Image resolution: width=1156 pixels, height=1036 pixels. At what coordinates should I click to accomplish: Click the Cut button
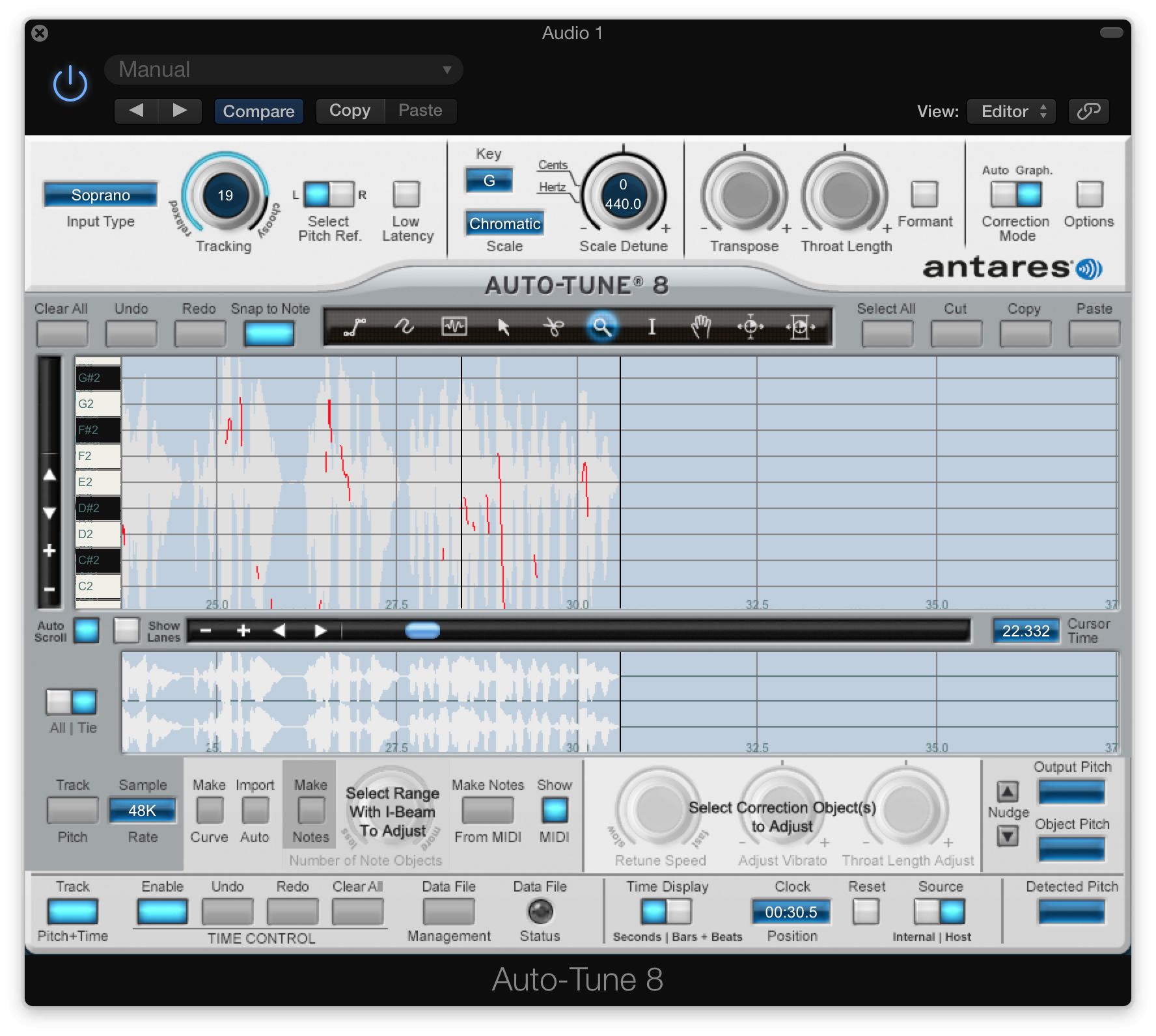tap(956, 334)
